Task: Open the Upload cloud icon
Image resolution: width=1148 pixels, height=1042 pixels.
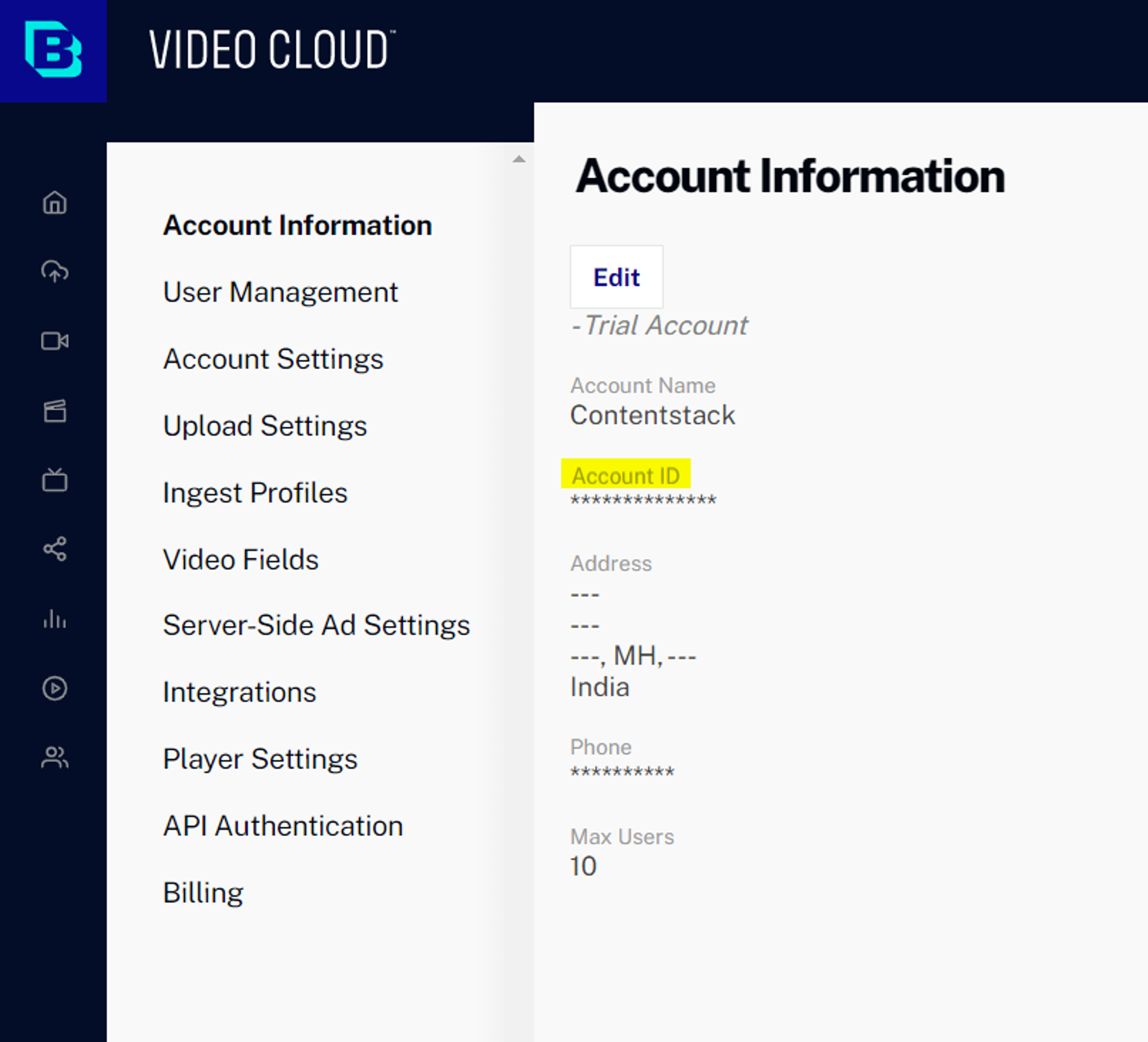Action: (55, 271)
